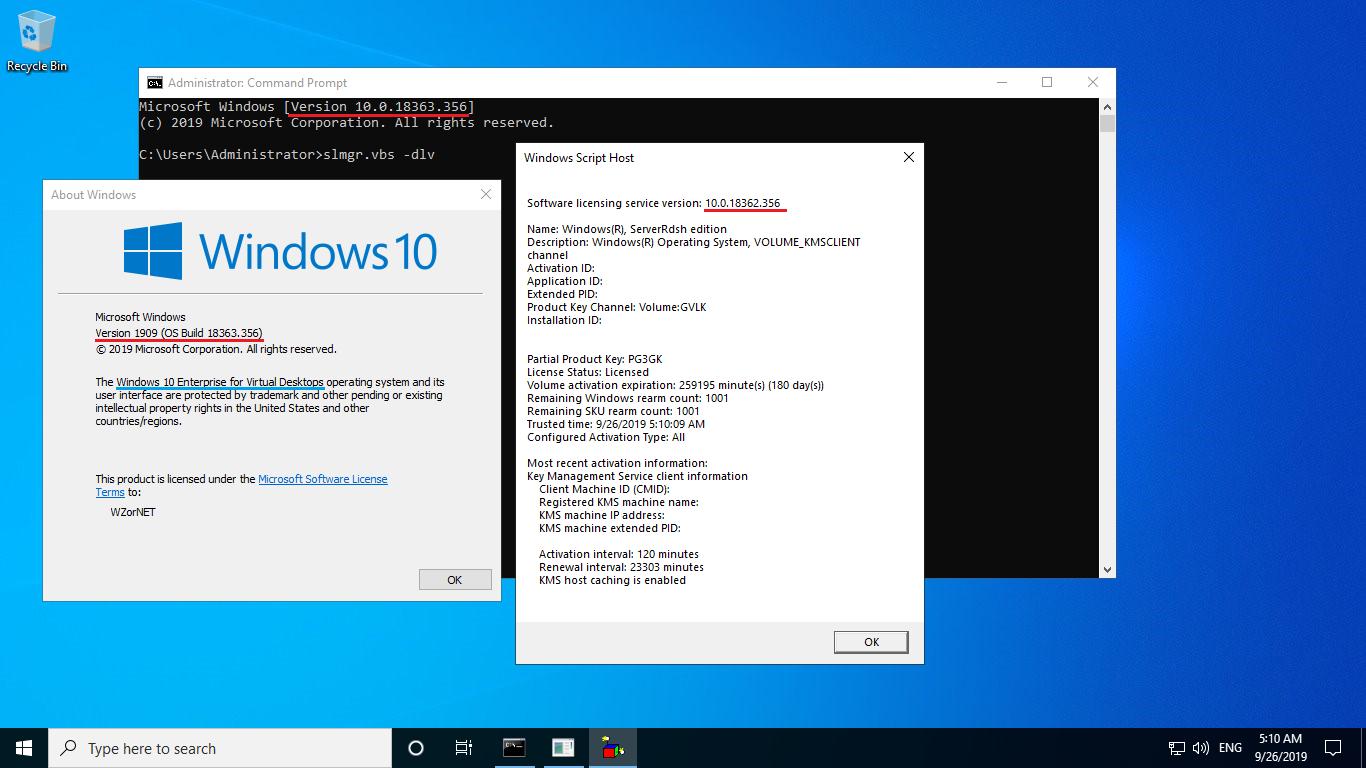Click 'Software licensing service version' line
Screen dimensions: 1366x768
coord(653,203)
